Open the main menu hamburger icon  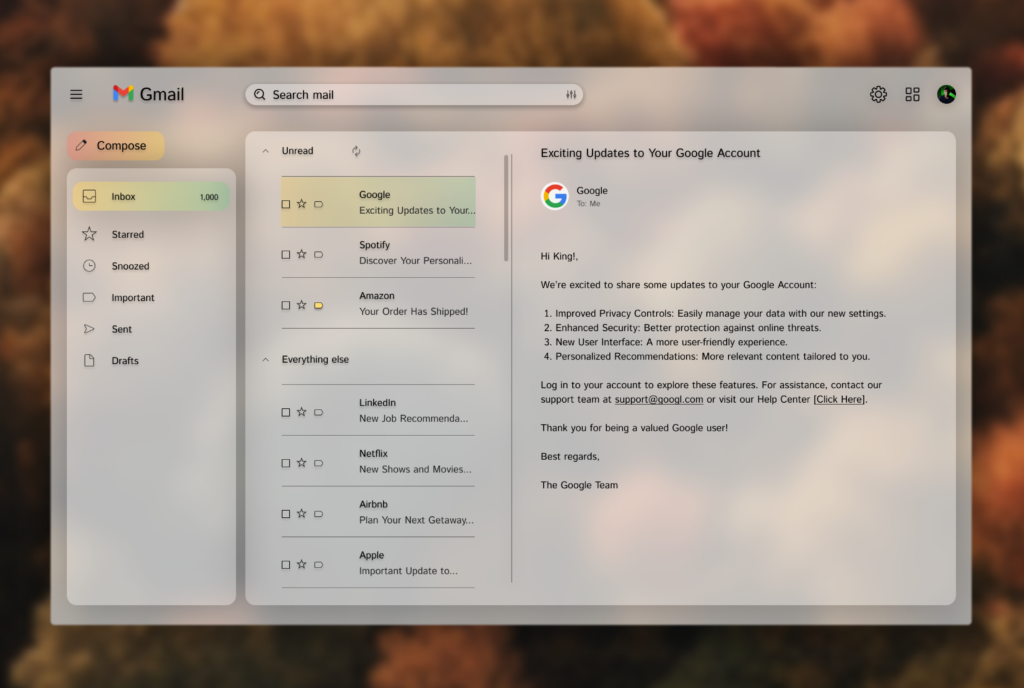76,95
